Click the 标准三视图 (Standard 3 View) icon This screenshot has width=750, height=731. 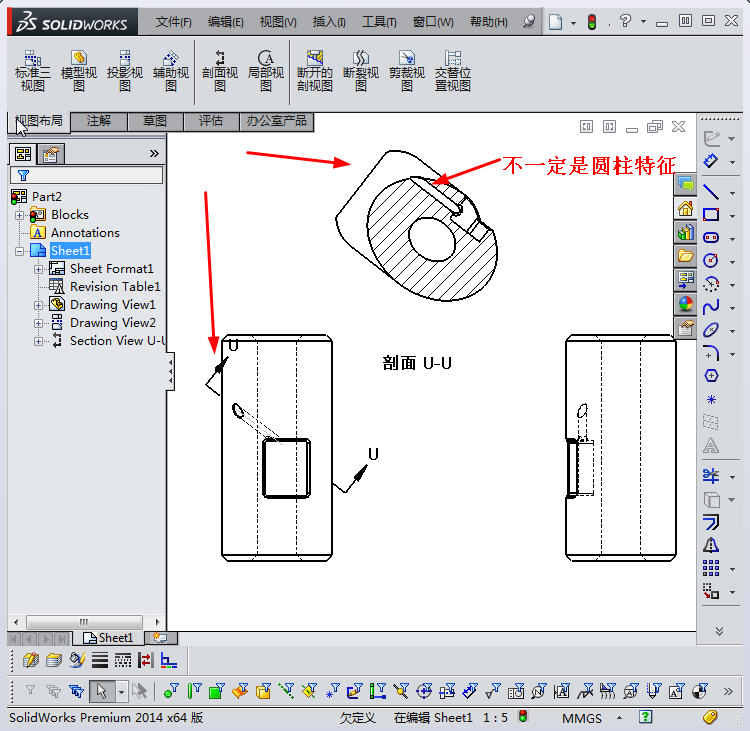click(x=33, y=71)
